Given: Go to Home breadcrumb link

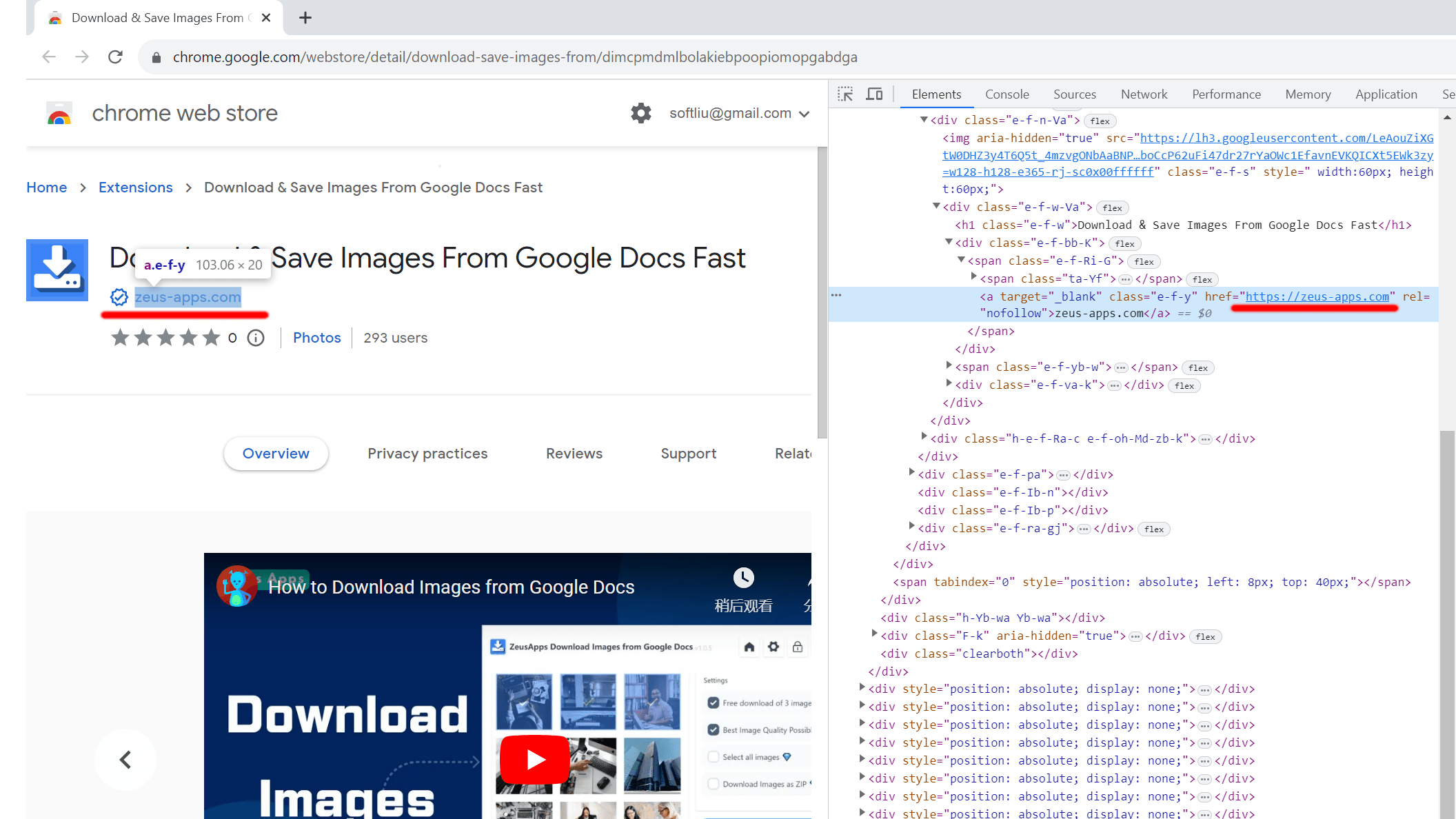Looking at the screenshot, I should pos(47,188).
